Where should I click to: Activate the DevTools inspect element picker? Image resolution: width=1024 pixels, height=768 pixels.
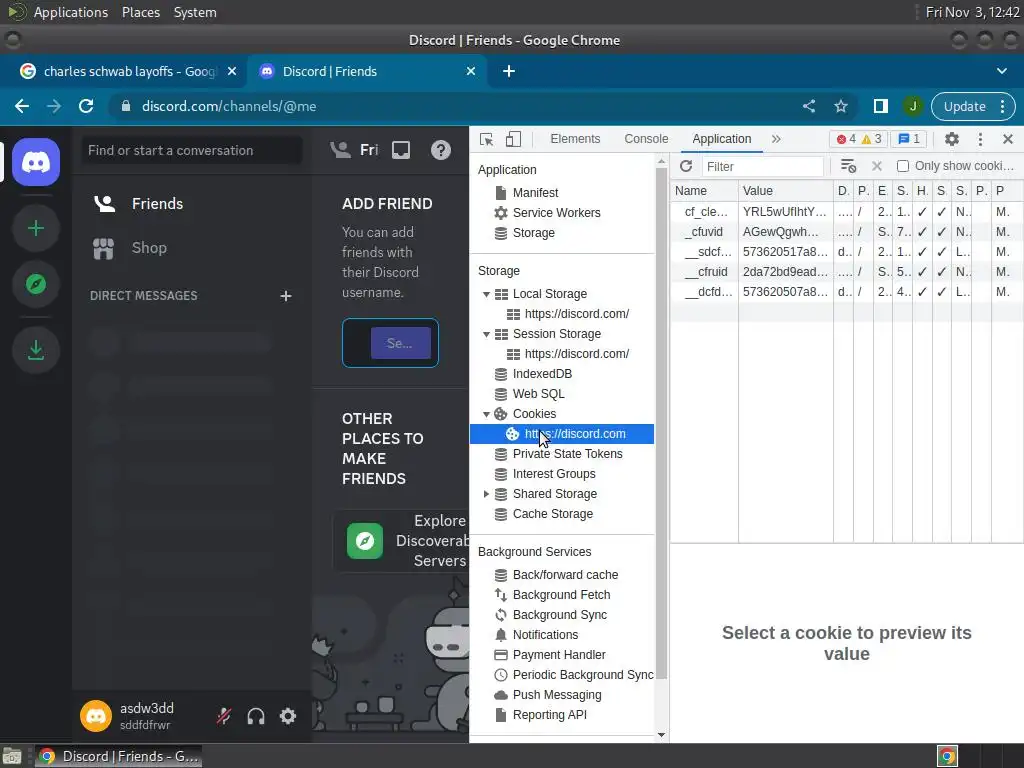487,139
